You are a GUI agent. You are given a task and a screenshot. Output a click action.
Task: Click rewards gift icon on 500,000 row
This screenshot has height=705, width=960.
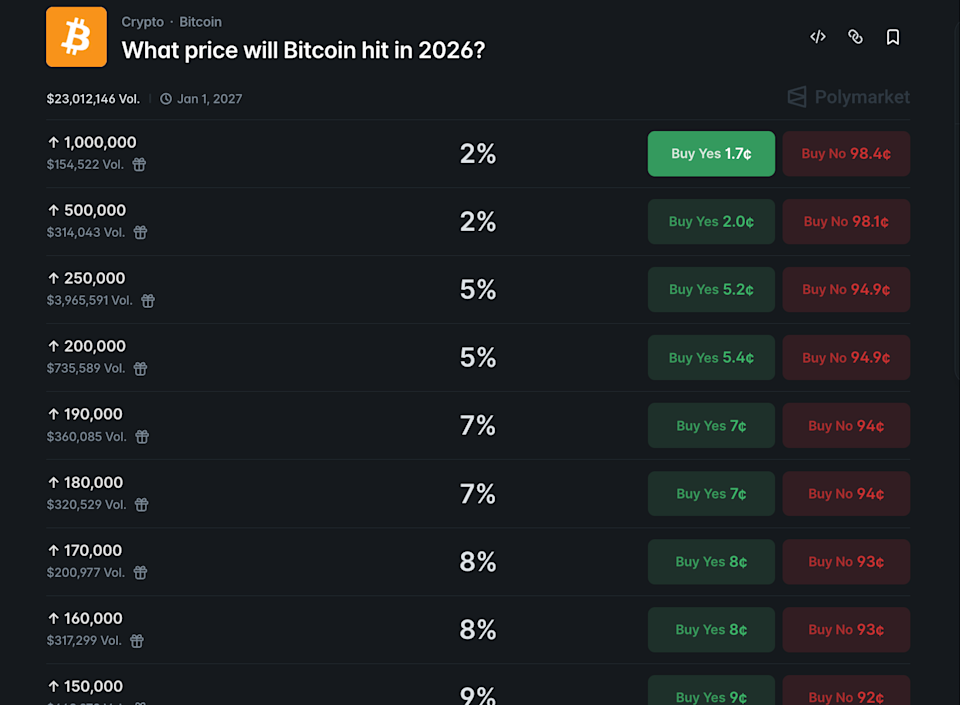(140, 233)
